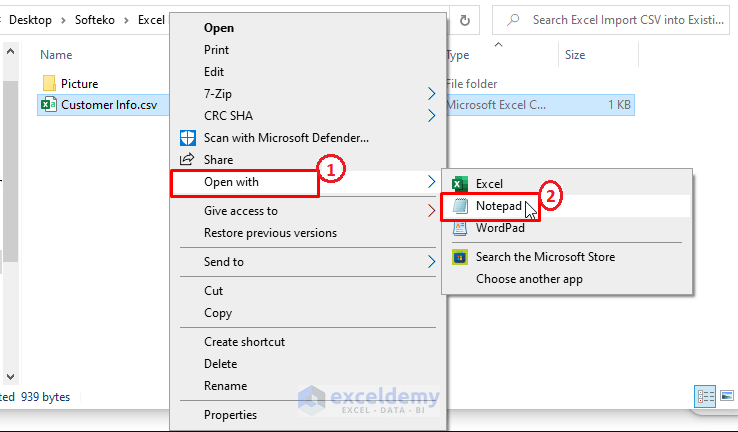
Task: Click the Search Excel Import CSV search box
Action: tap(620, 19)
